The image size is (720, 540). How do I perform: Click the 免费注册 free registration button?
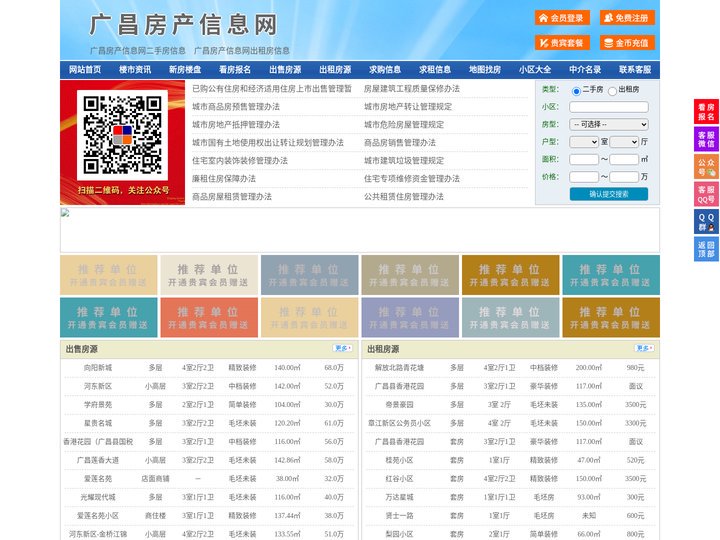pyautogui.click(x=627, y=18)
